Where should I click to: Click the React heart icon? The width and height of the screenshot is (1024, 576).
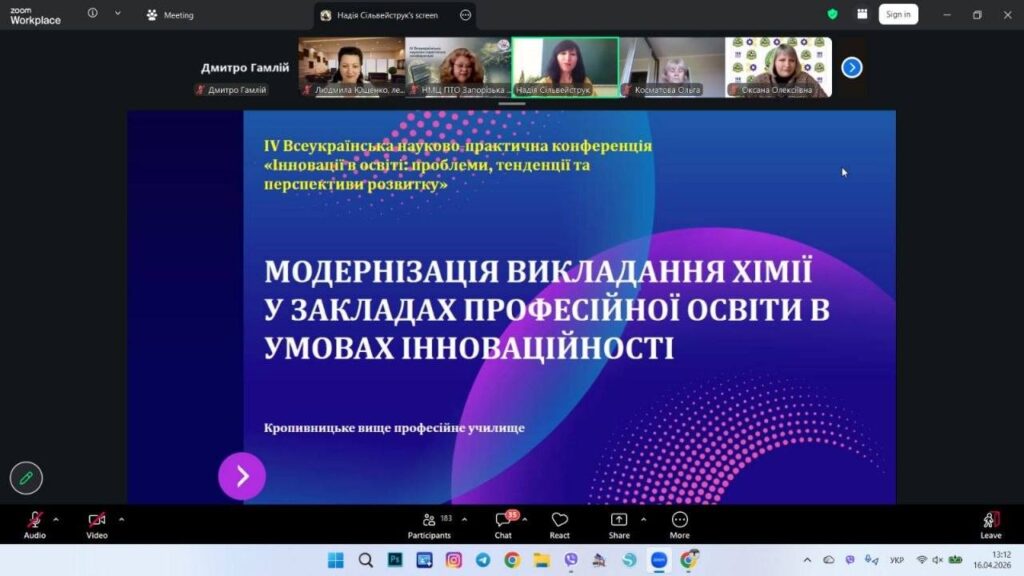(x=559, y=521)
